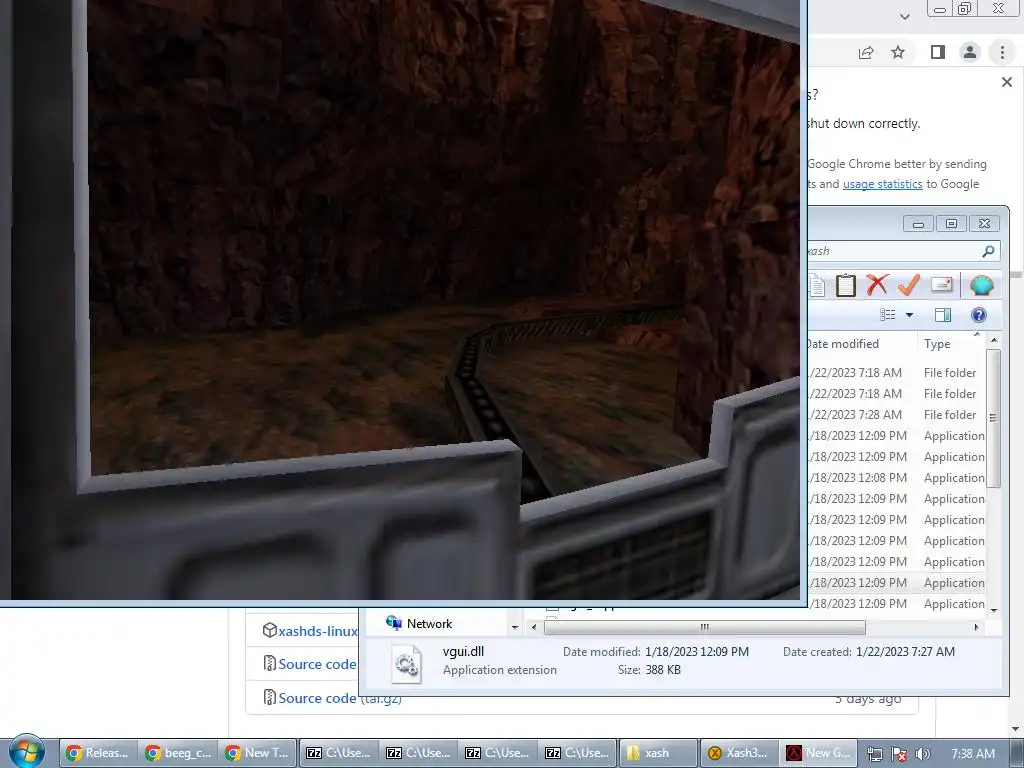Image resolution: width=1024 pixels, height=768 pixels.
Task: Click the Paste clipboard toolbar icon
Action: click(x=846, y=285)
